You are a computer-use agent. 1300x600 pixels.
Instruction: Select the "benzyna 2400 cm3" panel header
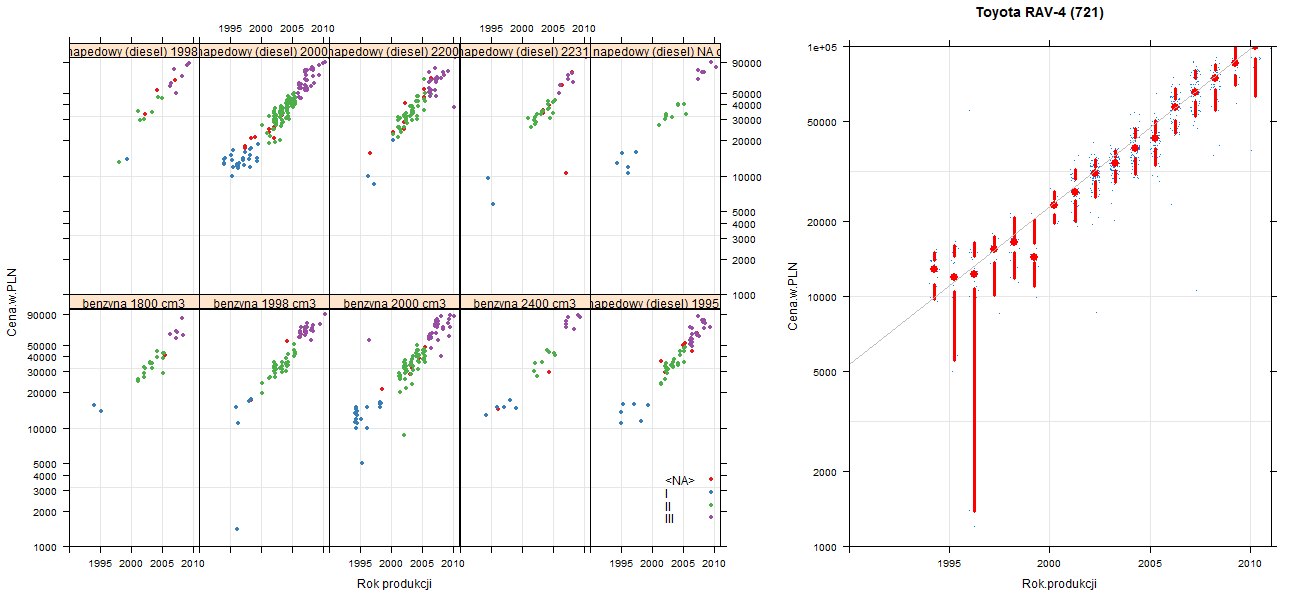525,303
